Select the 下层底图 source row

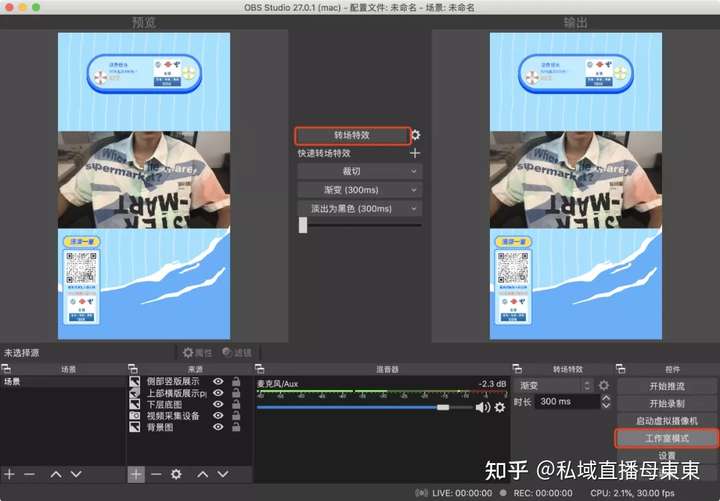point(190,404)
